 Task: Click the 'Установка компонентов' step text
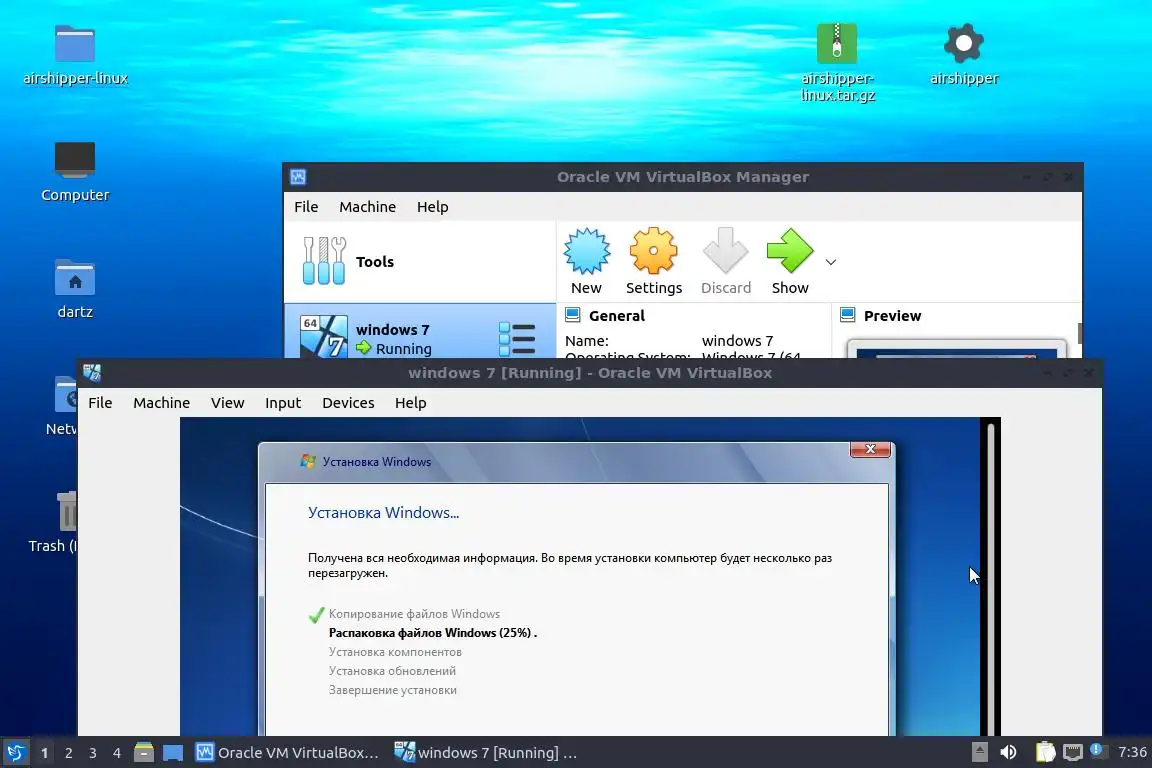click(x=395, y=652)
